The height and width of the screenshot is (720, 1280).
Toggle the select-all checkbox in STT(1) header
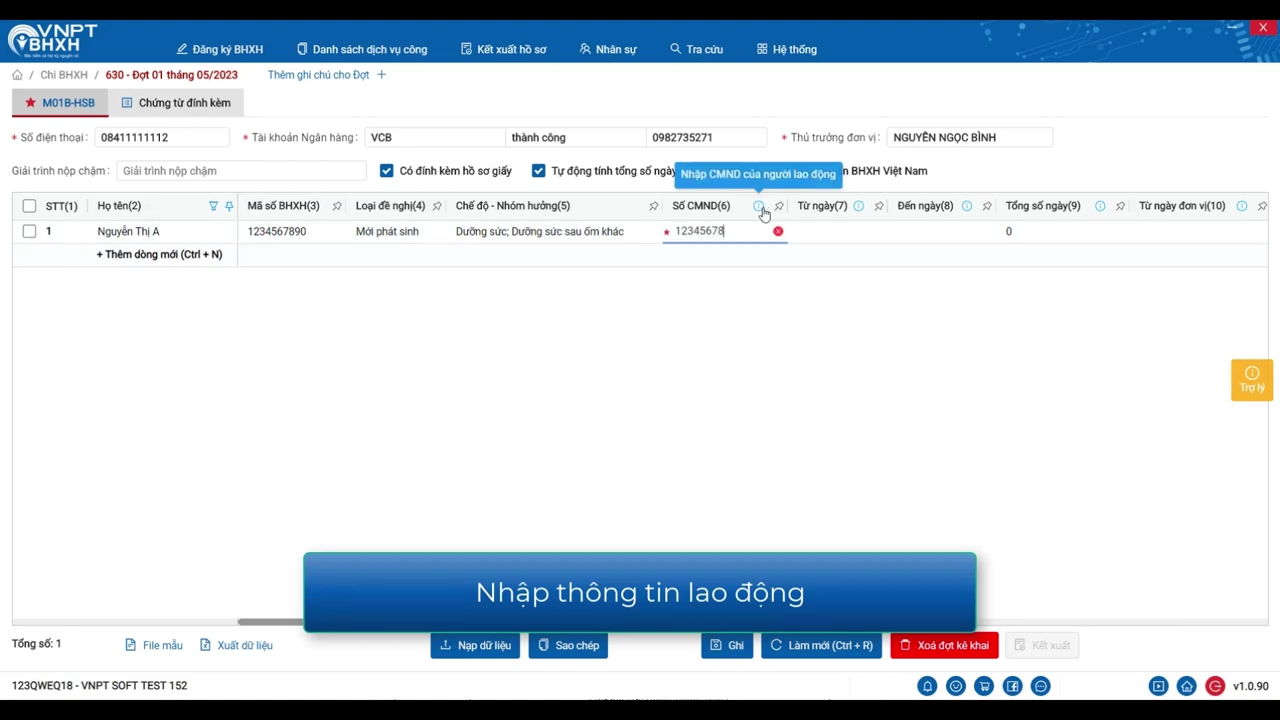click(x=29, y=206)
